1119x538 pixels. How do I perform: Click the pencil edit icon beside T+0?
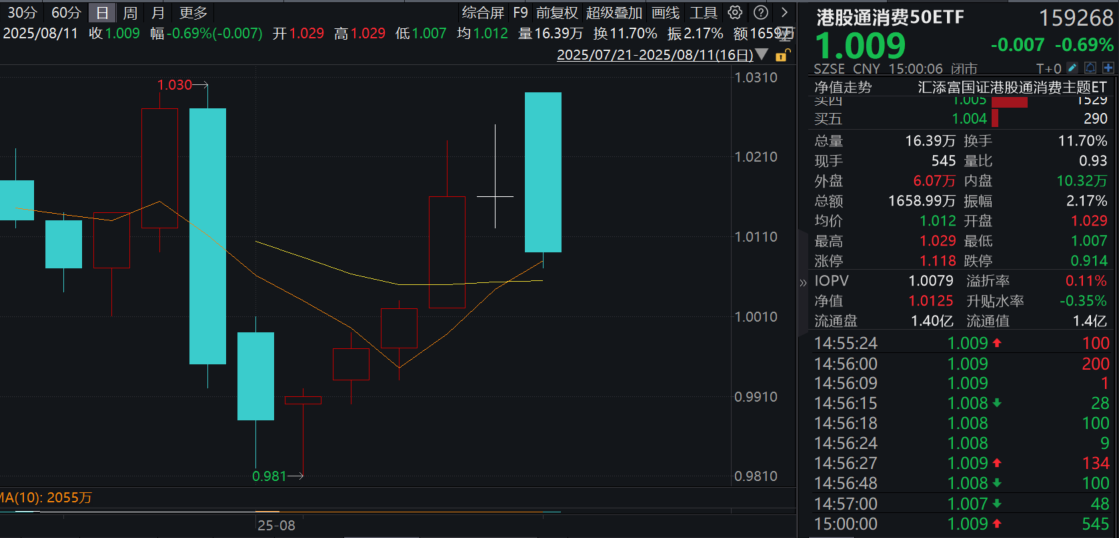[x=1073, y=68]
